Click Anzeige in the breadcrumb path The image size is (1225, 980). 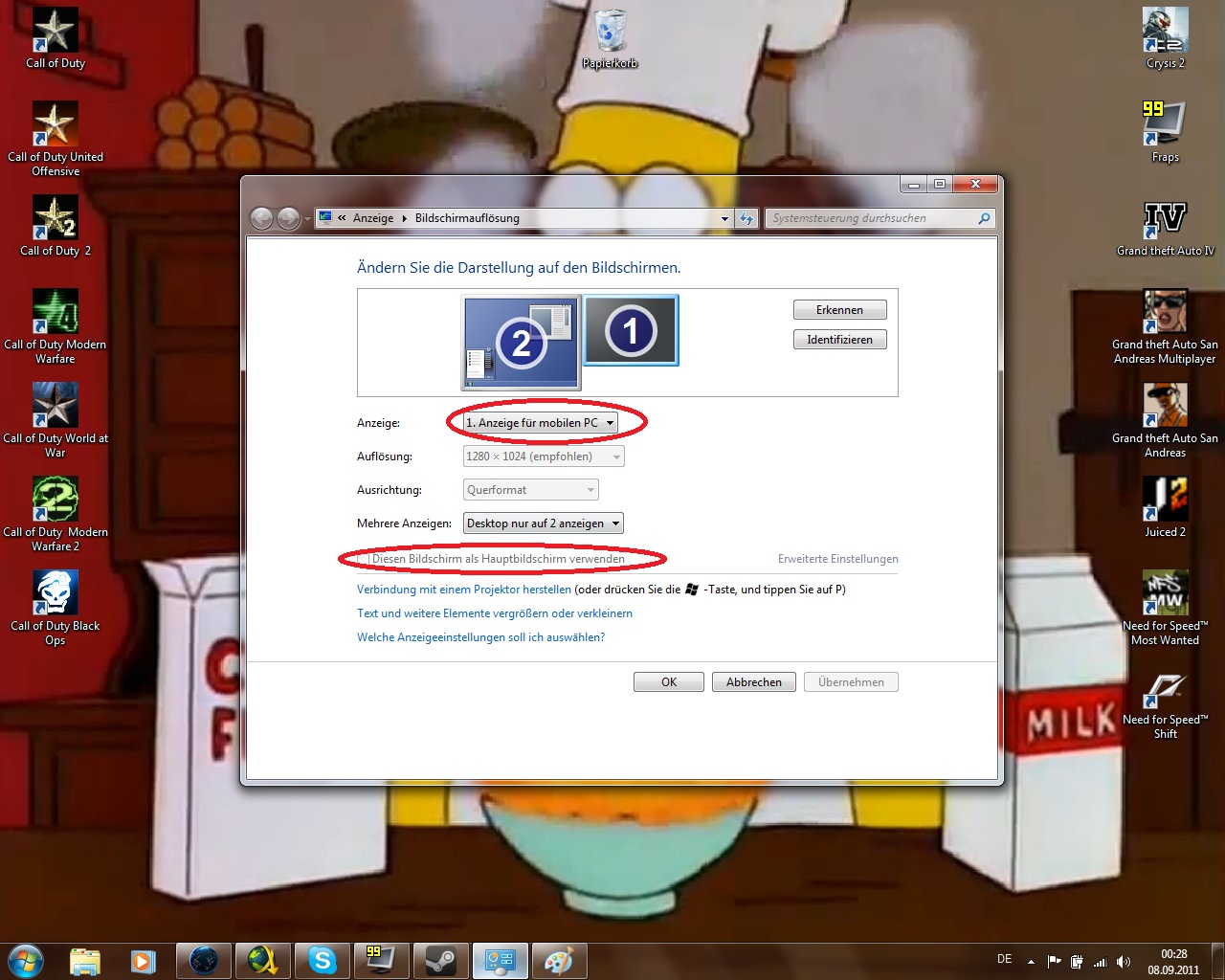click(x=372, y=218)
